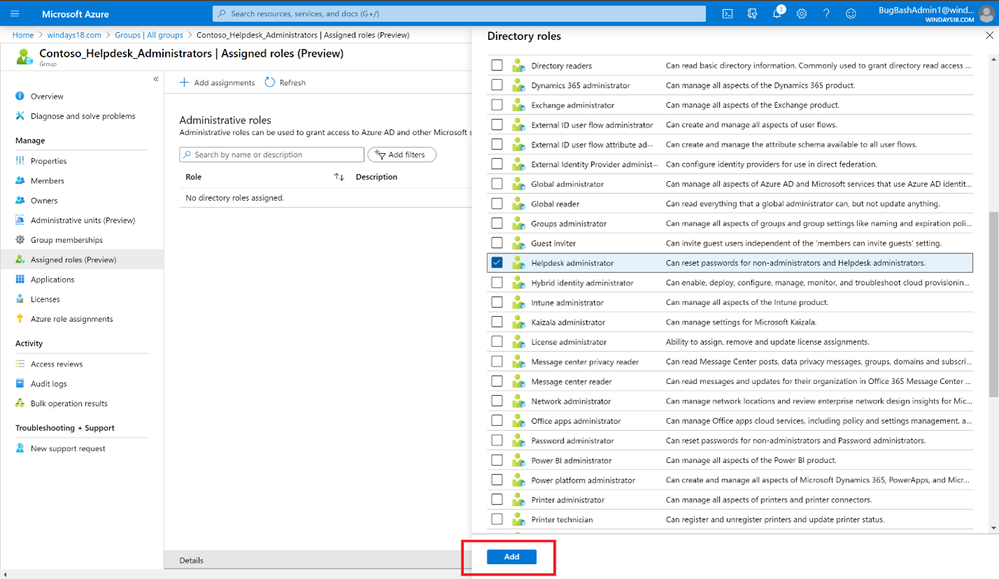The width and height of the screenshot is (999, 579).
Task: Click the Group memberships gear icon
Action: click(x=20, y=239)
